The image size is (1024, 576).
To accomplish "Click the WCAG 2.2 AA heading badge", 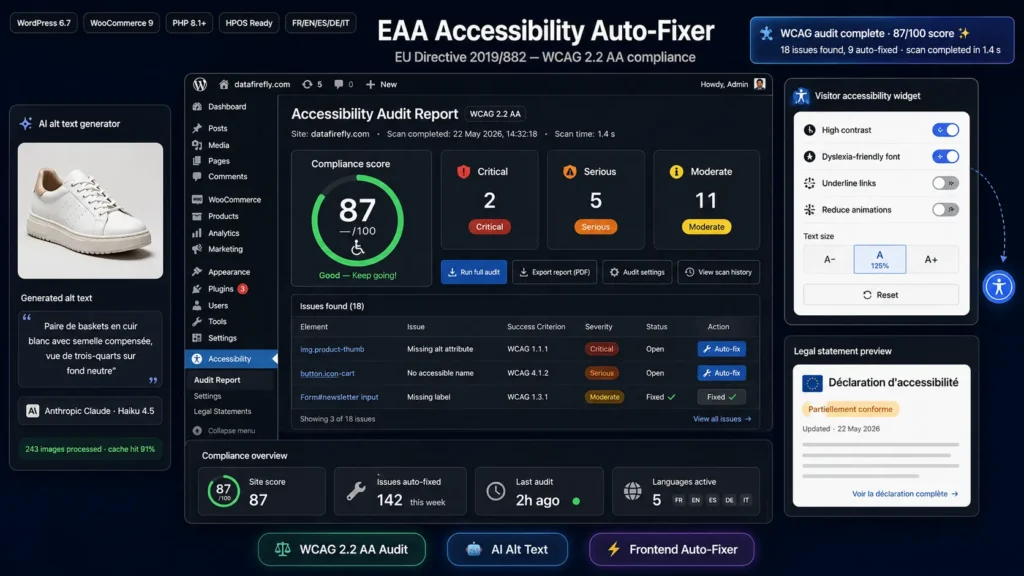I will point(495,114).
